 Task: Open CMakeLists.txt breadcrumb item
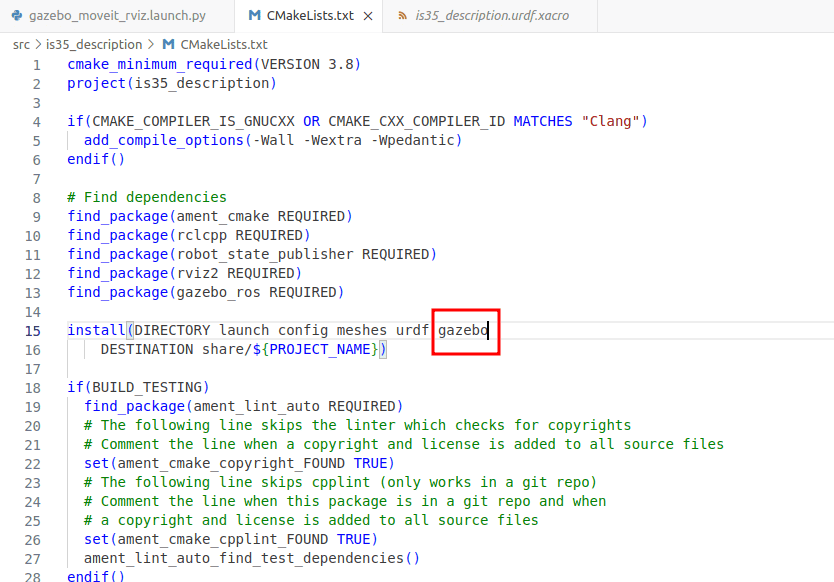224,45
